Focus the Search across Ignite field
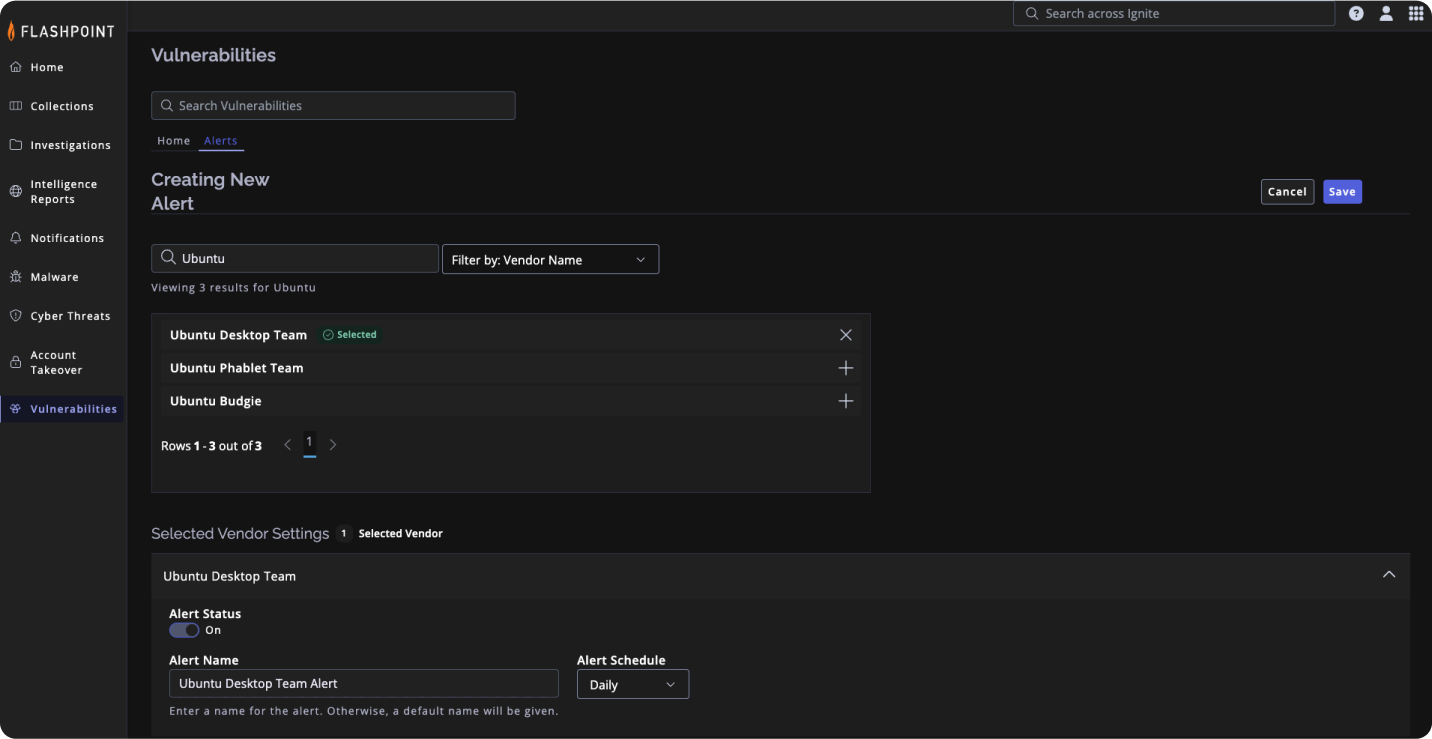The height and width of the screenshot is (739, 1432). click(1174, 13)
